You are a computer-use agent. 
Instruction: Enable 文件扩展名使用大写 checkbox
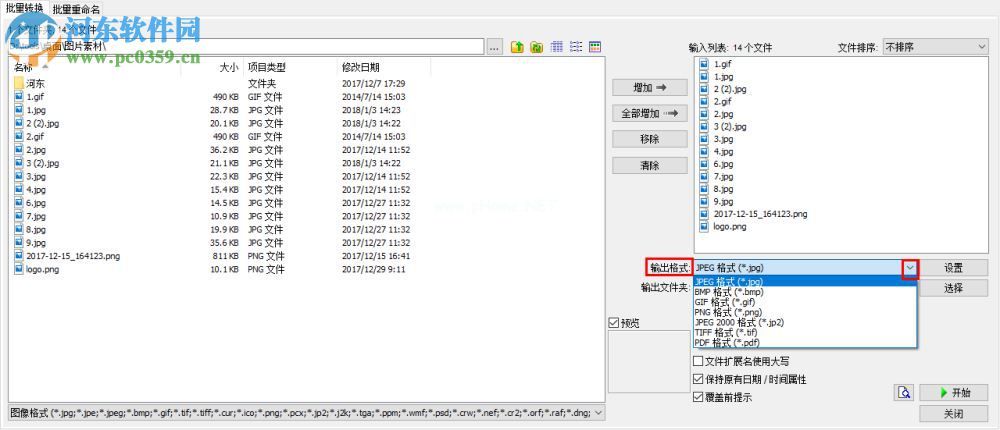point(698,362)
